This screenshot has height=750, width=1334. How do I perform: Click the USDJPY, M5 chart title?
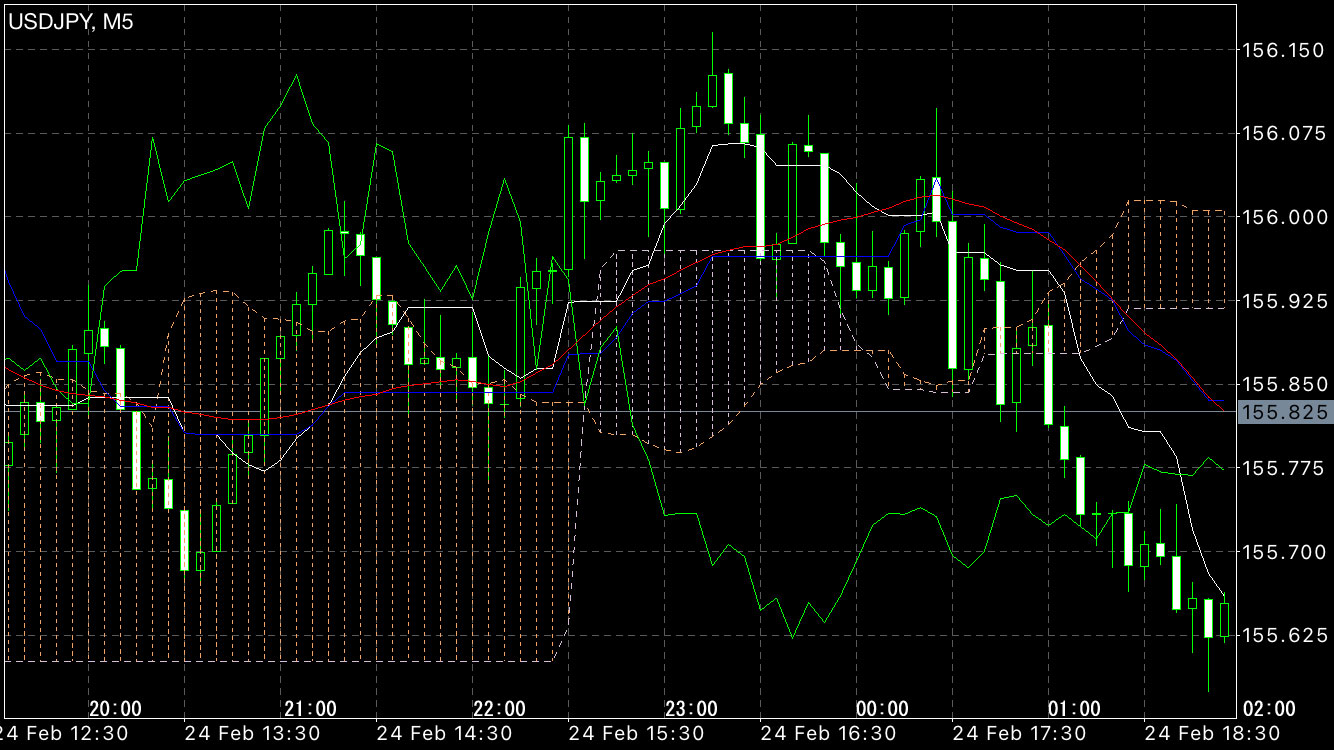[70, 22]
